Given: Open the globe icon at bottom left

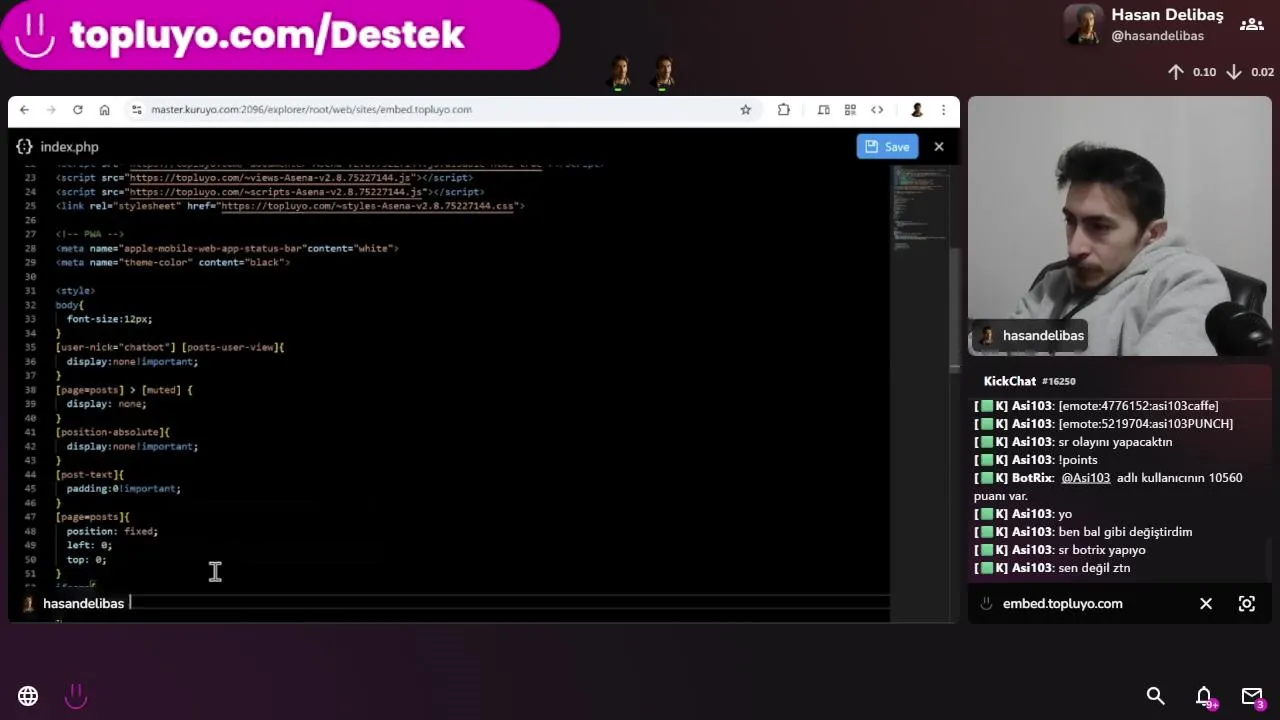Looking at the screenshot, I should coord(28,696).
